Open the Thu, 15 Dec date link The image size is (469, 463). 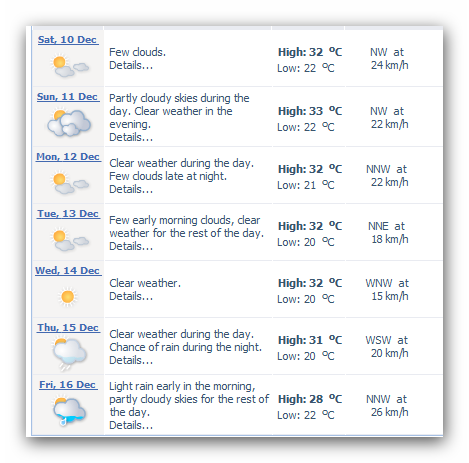[68, 327]
